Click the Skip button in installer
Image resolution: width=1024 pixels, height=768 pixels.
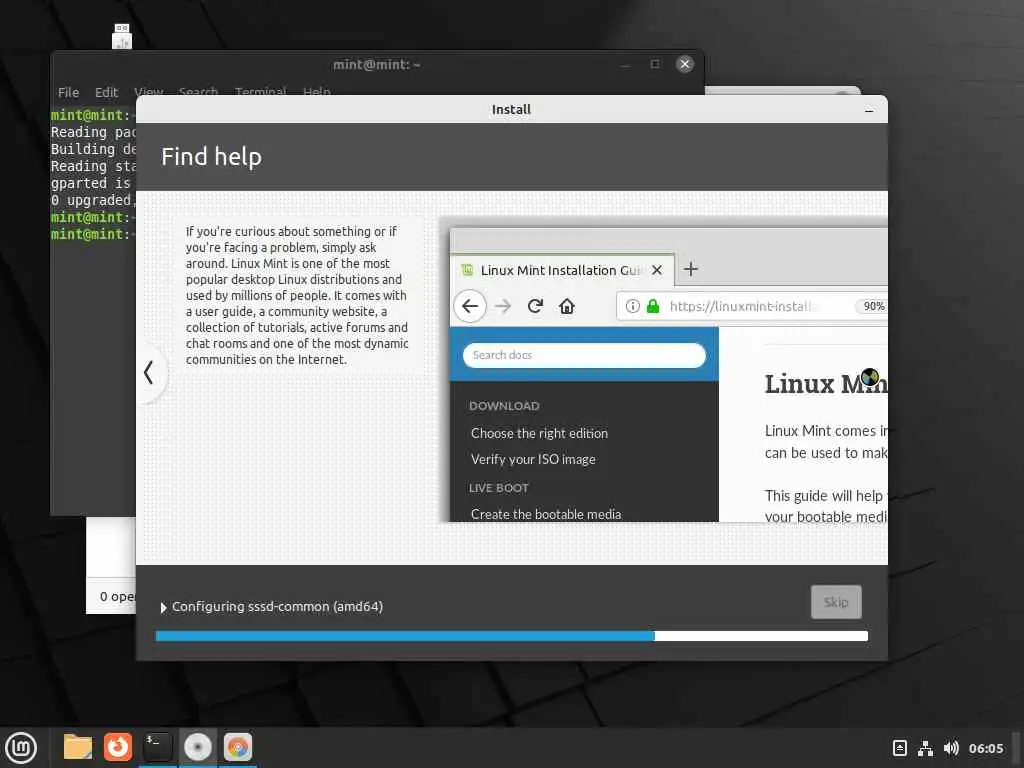836,602
